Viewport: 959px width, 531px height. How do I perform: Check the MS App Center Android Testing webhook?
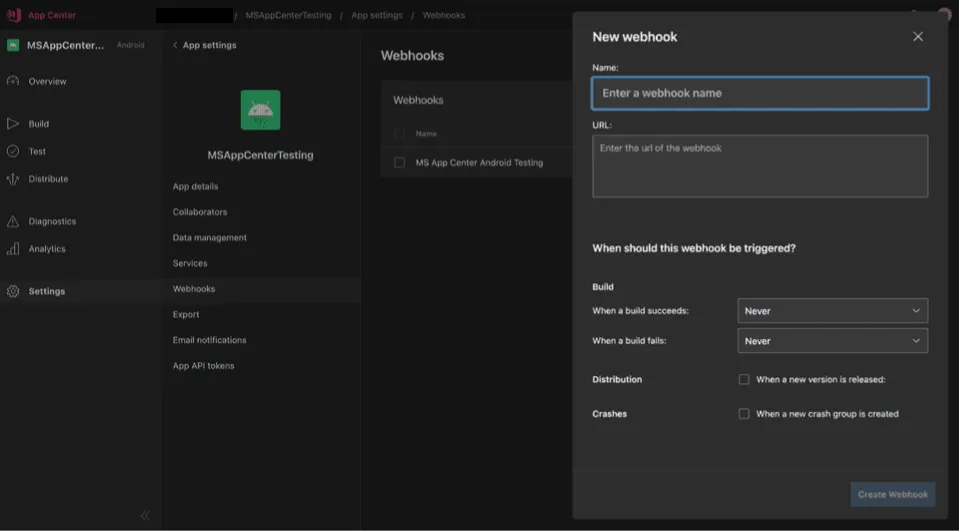tap(399, 162)
